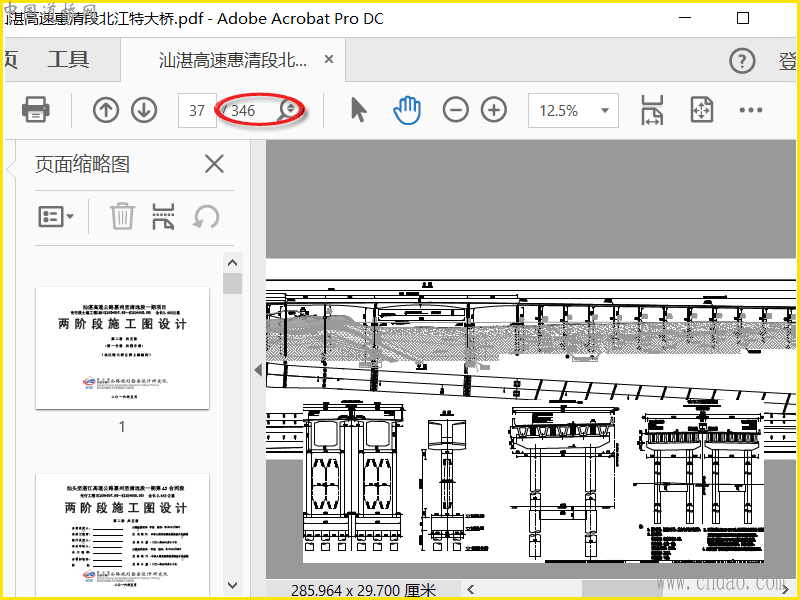This screenshot has height=600, width=800.
Task: Go to next page with down arrow
Action: click(144, 110)
